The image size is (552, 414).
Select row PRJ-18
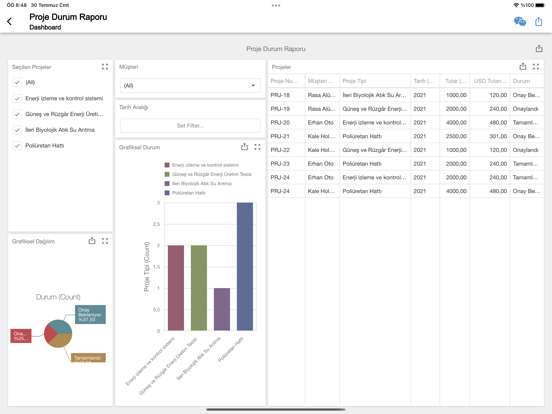(406, 95)
